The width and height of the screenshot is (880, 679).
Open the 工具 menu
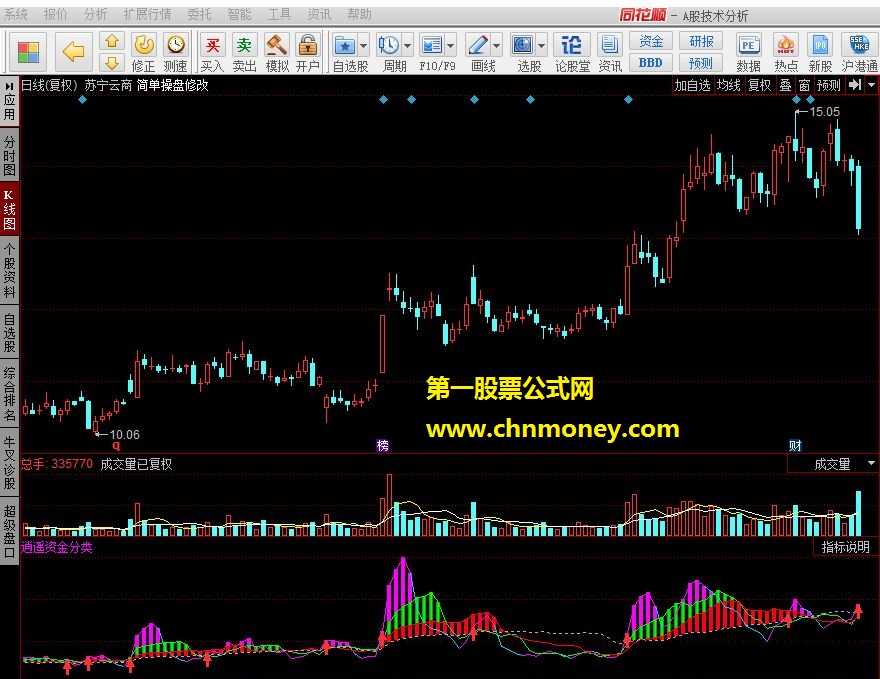tap(279, 14)
